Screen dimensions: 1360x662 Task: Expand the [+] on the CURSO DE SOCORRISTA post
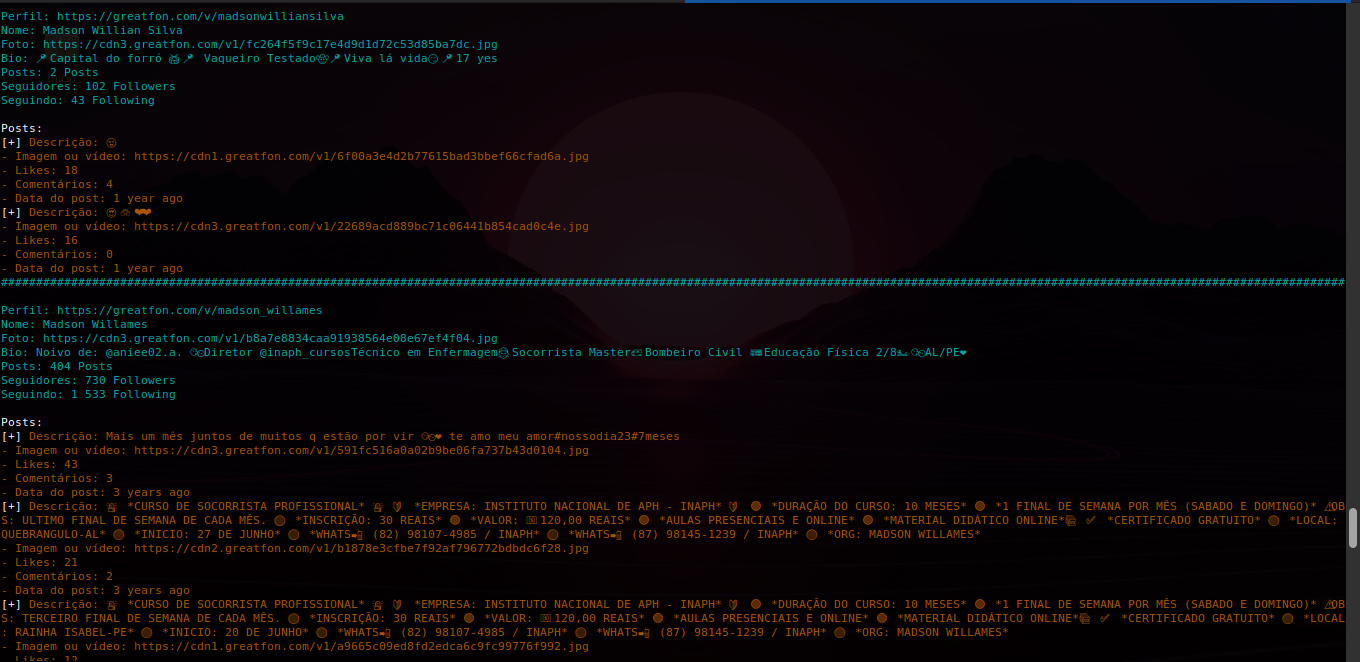pos(10,505)
